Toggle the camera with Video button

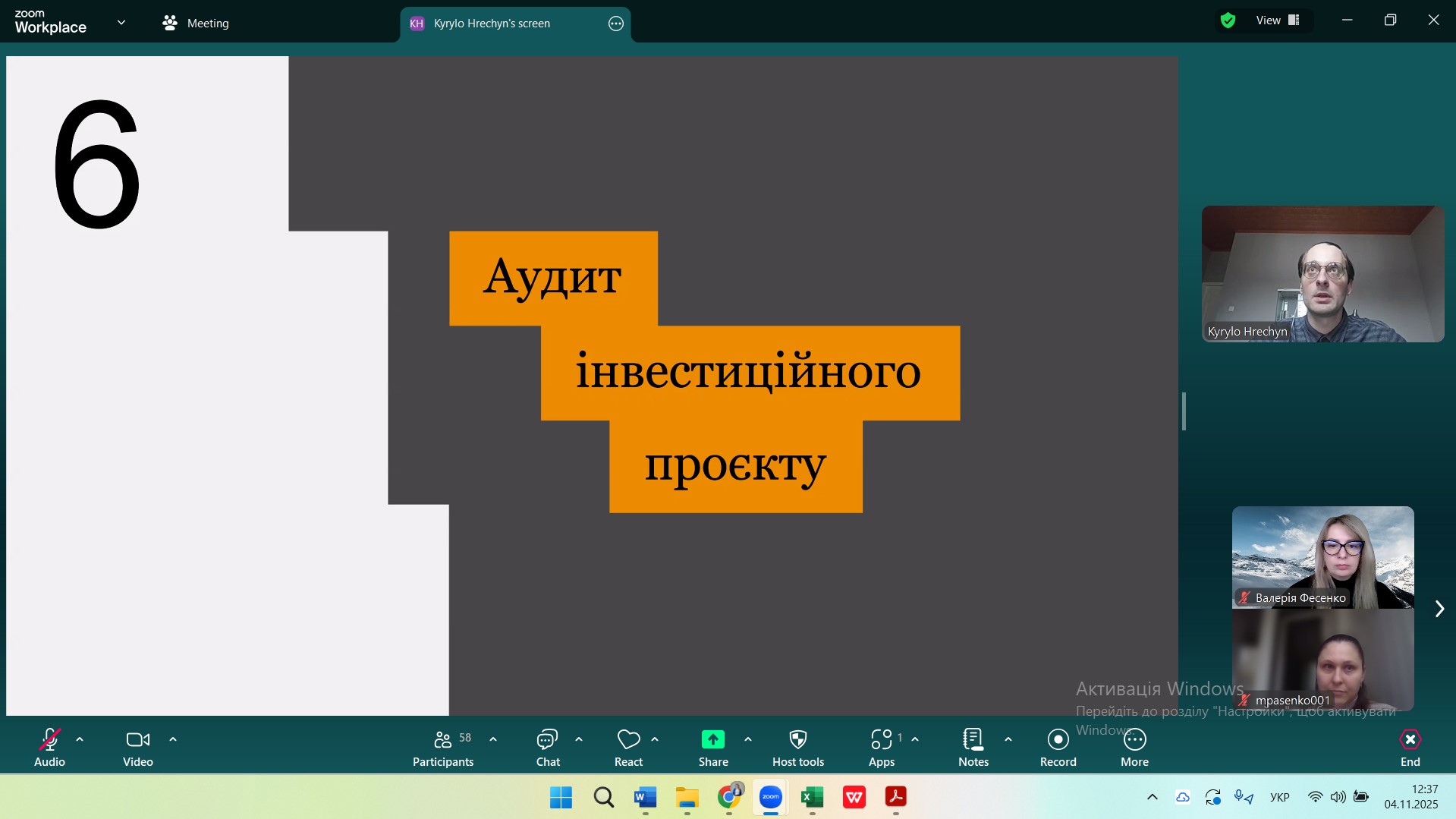[137, 748]
